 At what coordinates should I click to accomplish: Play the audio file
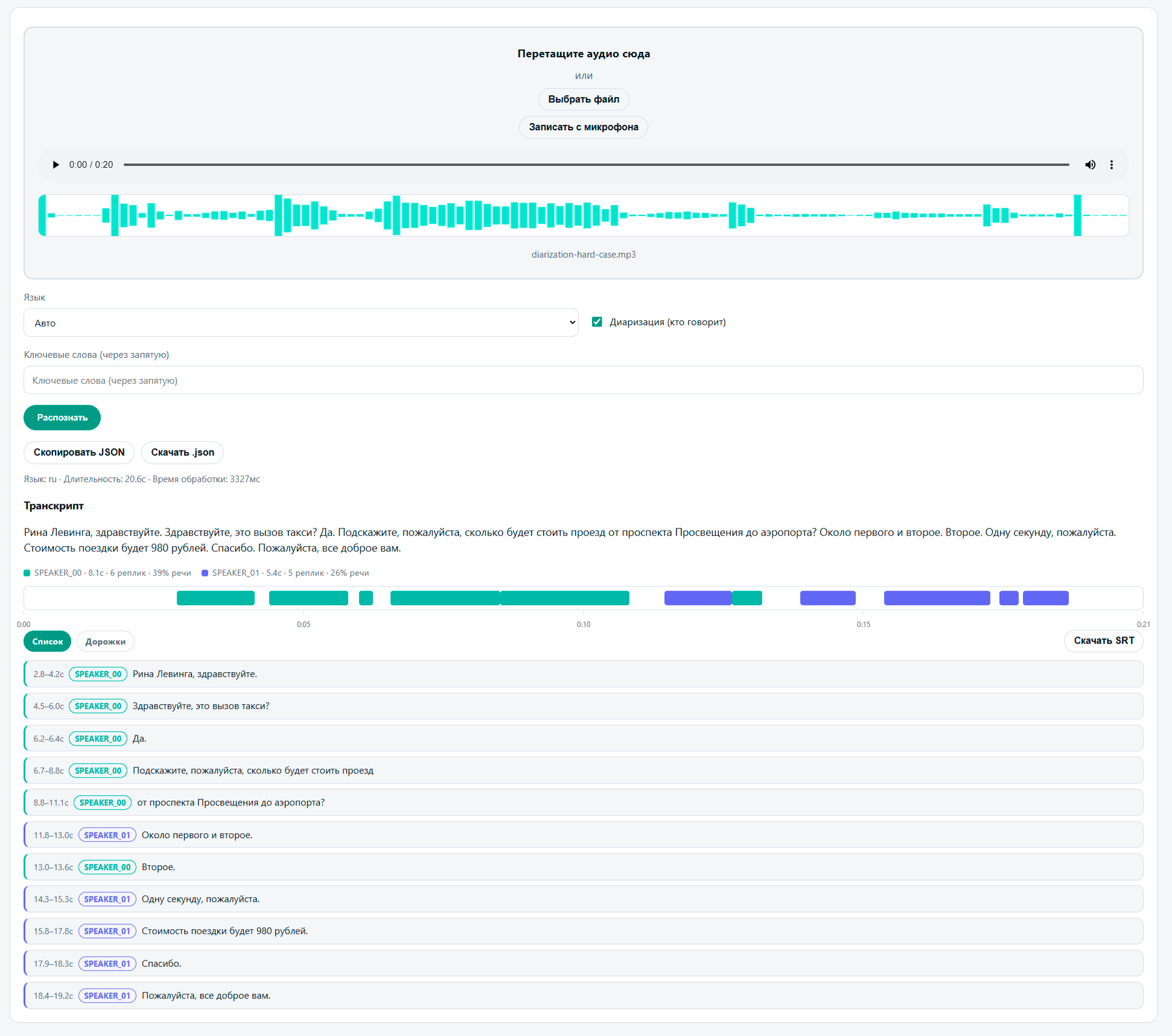(x=56, y=165)
